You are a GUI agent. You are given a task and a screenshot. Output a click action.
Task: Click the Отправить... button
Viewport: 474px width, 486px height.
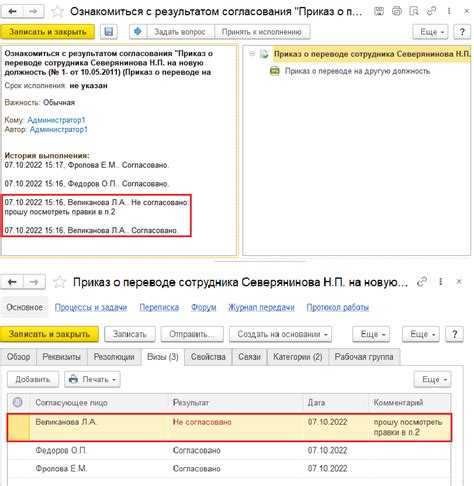click(192, 334)
